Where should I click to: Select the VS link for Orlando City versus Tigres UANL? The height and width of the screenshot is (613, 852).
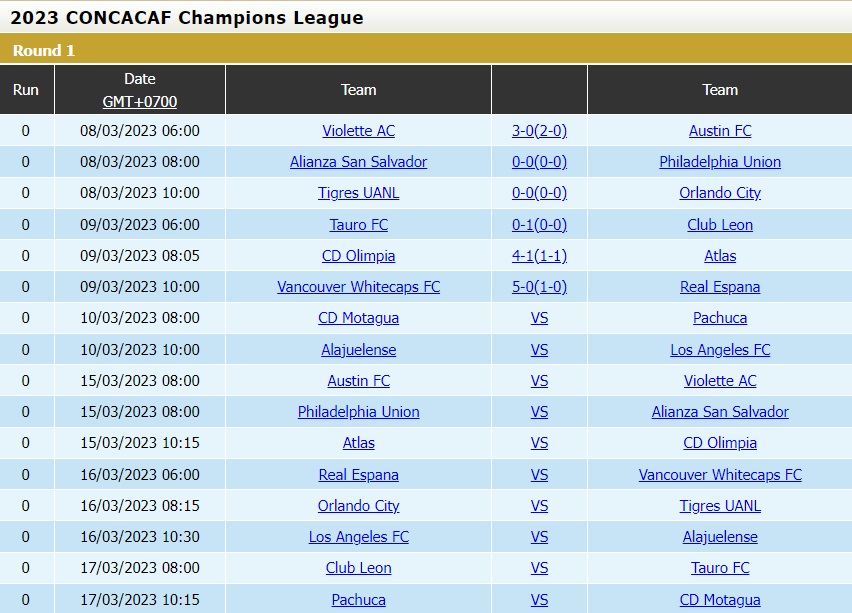pyautogui.click(x=538, y=506)
